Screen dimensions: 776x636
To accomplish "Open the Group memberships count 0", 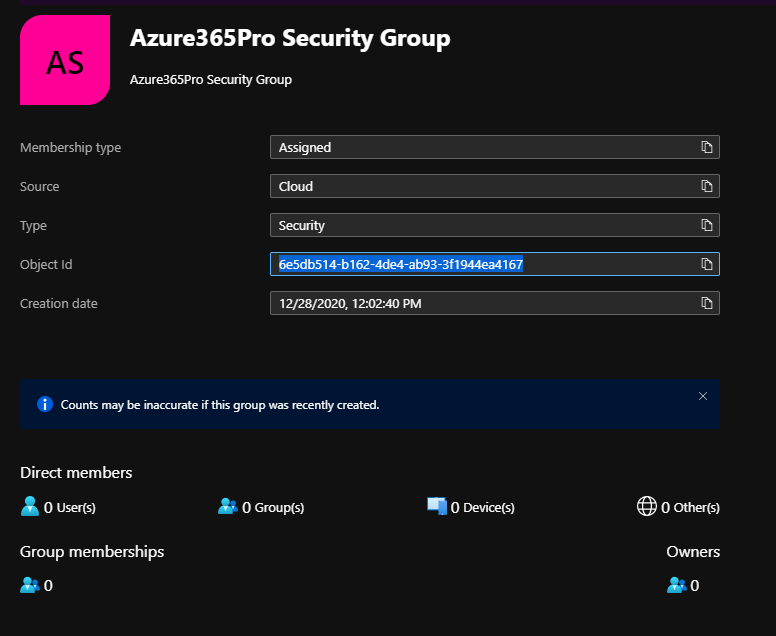I will pyautogui.click(x=48, y=586).
